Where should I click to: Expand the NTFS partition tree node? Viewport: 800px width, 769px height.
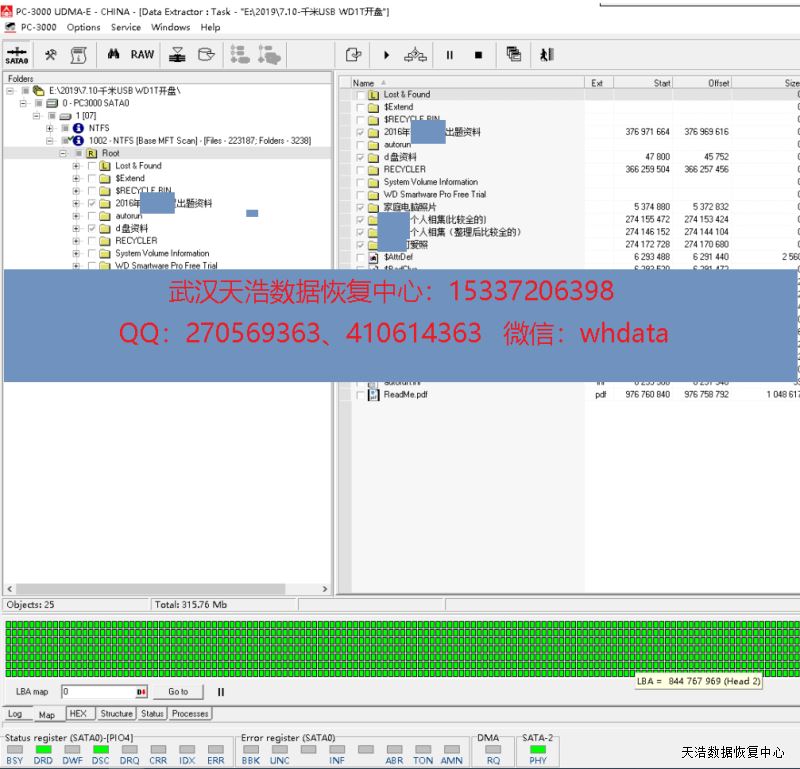(50, 128)
